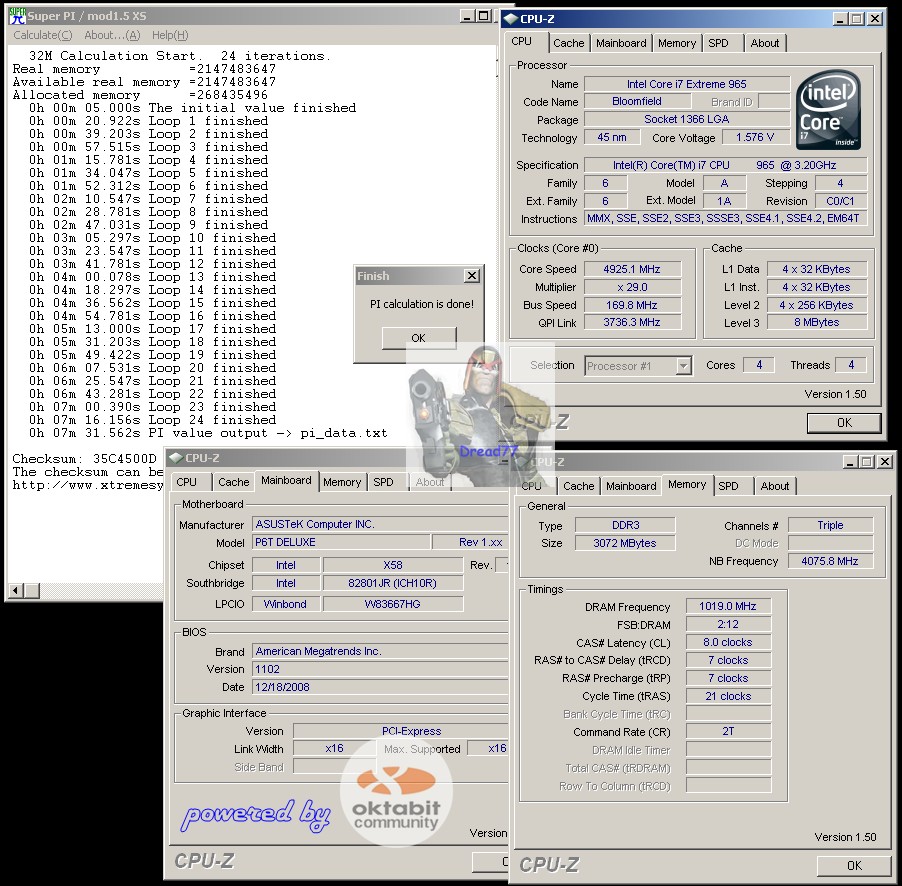This screenshot has height=886, width=902.
Task: Click OK in the Finish dialog
Action: [x=419, y=338]
